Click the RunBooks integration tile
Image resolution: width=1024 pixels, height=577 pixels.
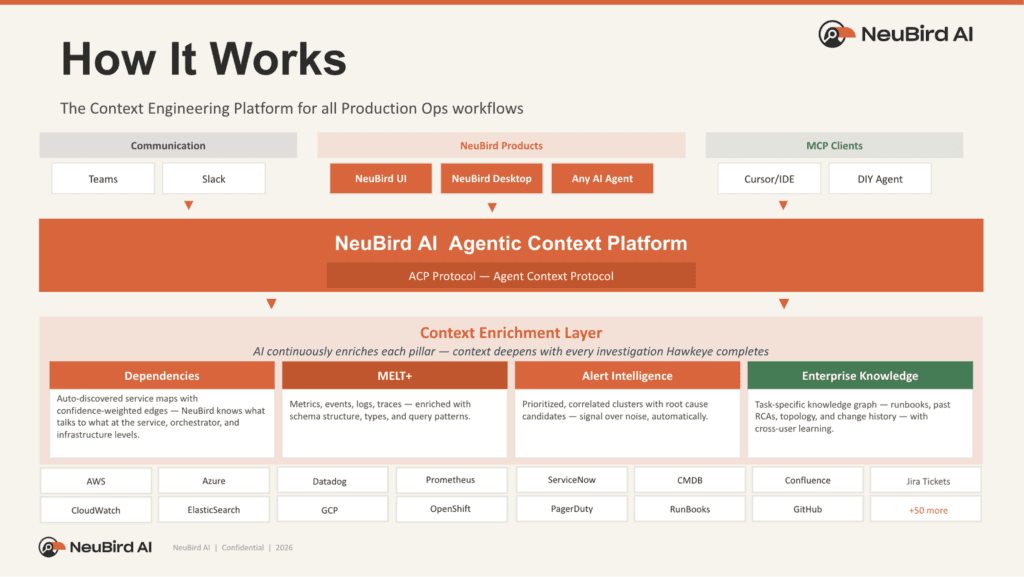pyautogui.click(x=690, y=508)
